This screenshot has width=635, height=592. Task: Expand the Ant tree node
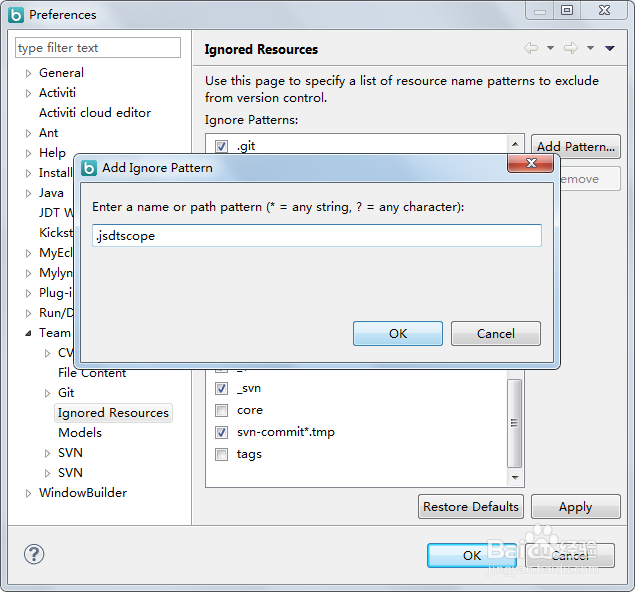click(28, 133)
